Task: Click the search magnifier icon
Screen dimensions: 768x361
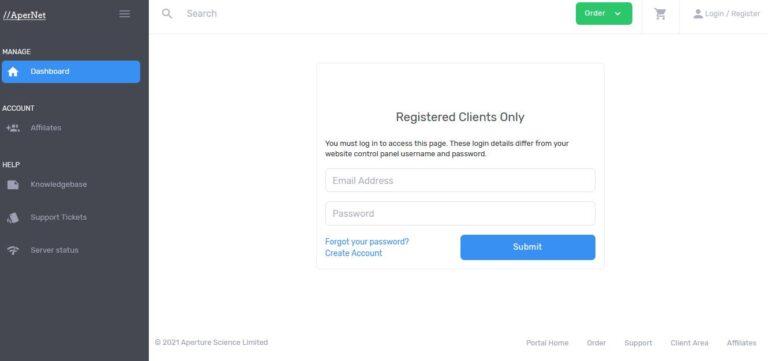Action: click(x=167, y=14)
